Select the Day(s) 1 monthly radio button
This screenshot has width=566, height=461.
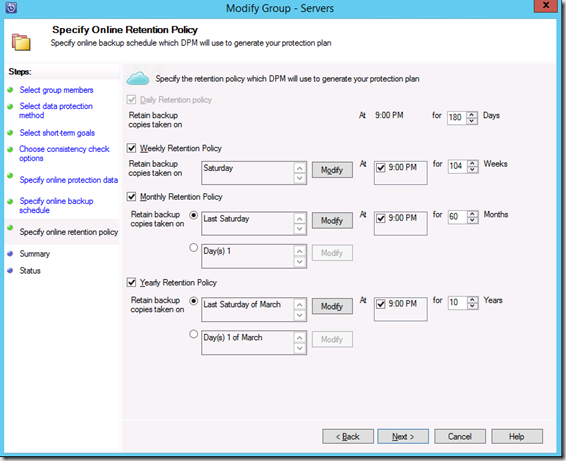tap(193, 248)
